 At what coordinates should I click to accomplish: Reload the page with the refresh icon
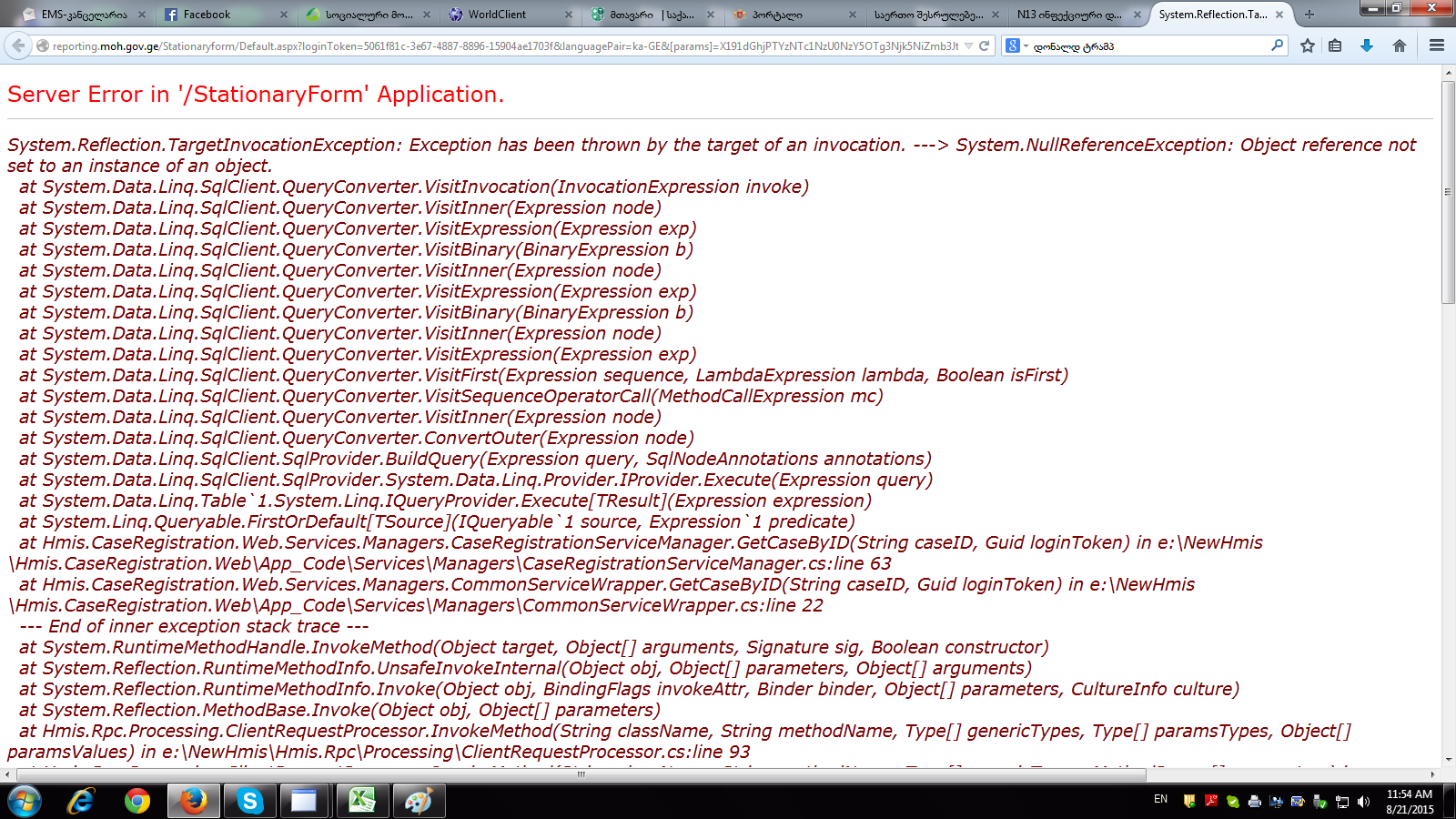pyautogui.click(x=984, y=45)
